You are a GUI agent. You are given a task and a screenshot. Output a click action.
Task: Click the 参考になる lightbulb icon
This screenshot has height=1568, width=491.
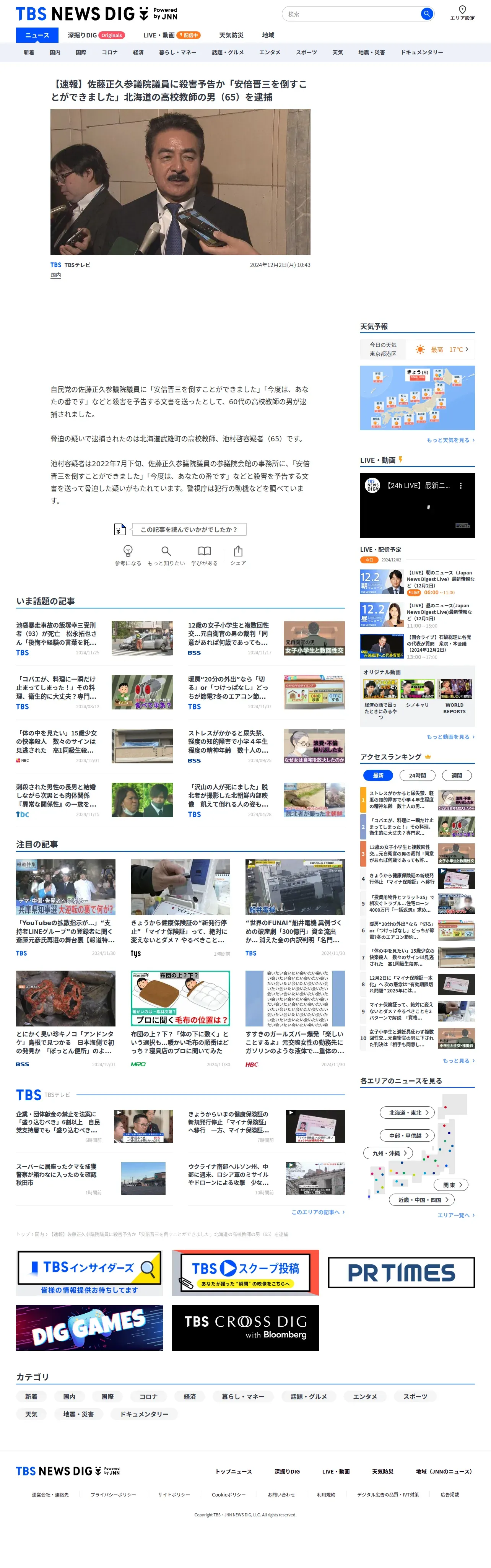[128, 551]
